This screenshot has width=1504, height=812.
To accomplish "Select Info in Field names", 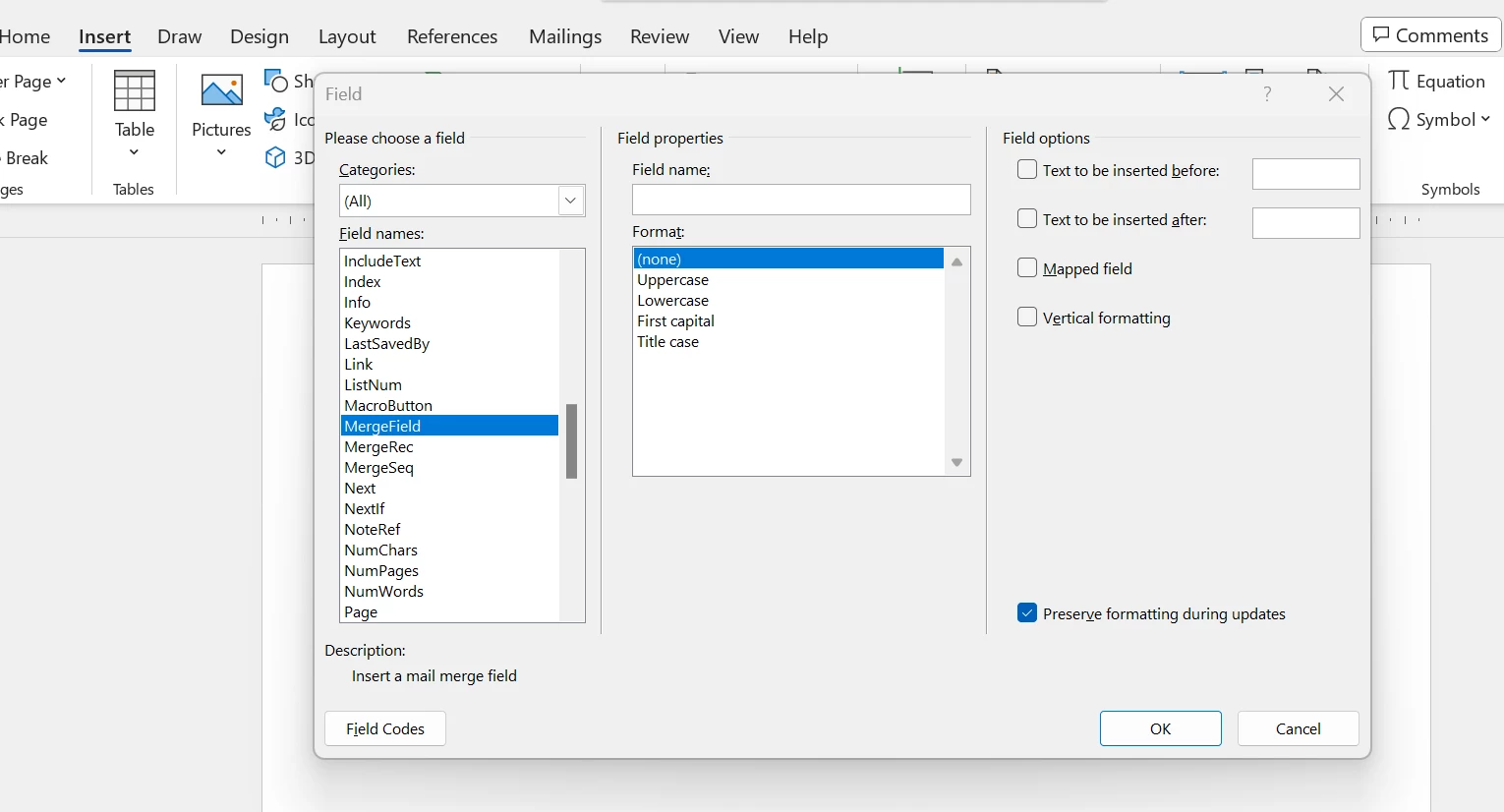I will [449, 302].
